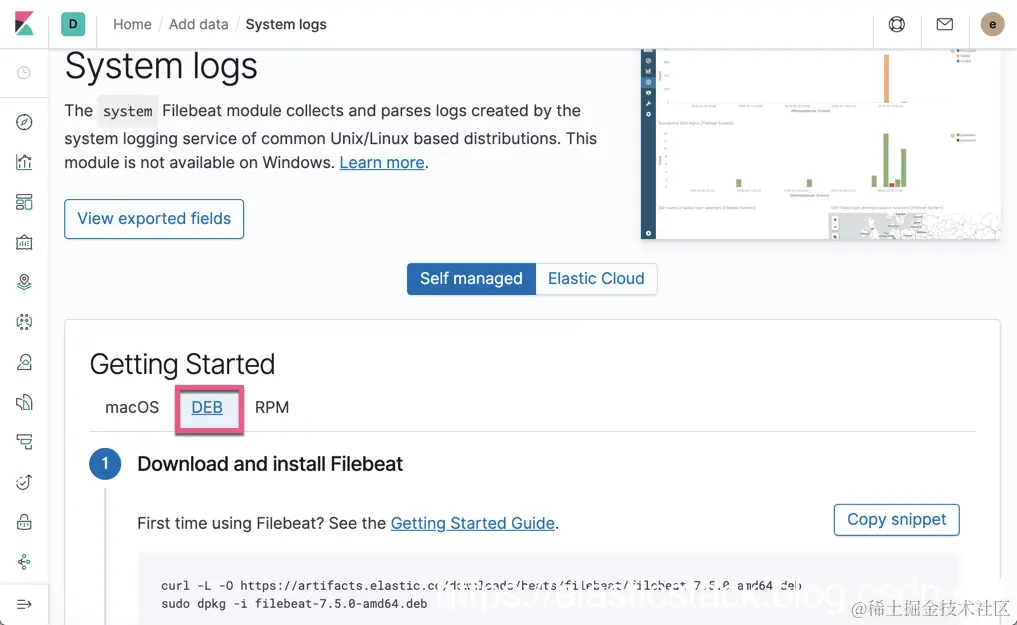
Task: Open the Maps app in the sidebar
Action: [x=24, y=282]
